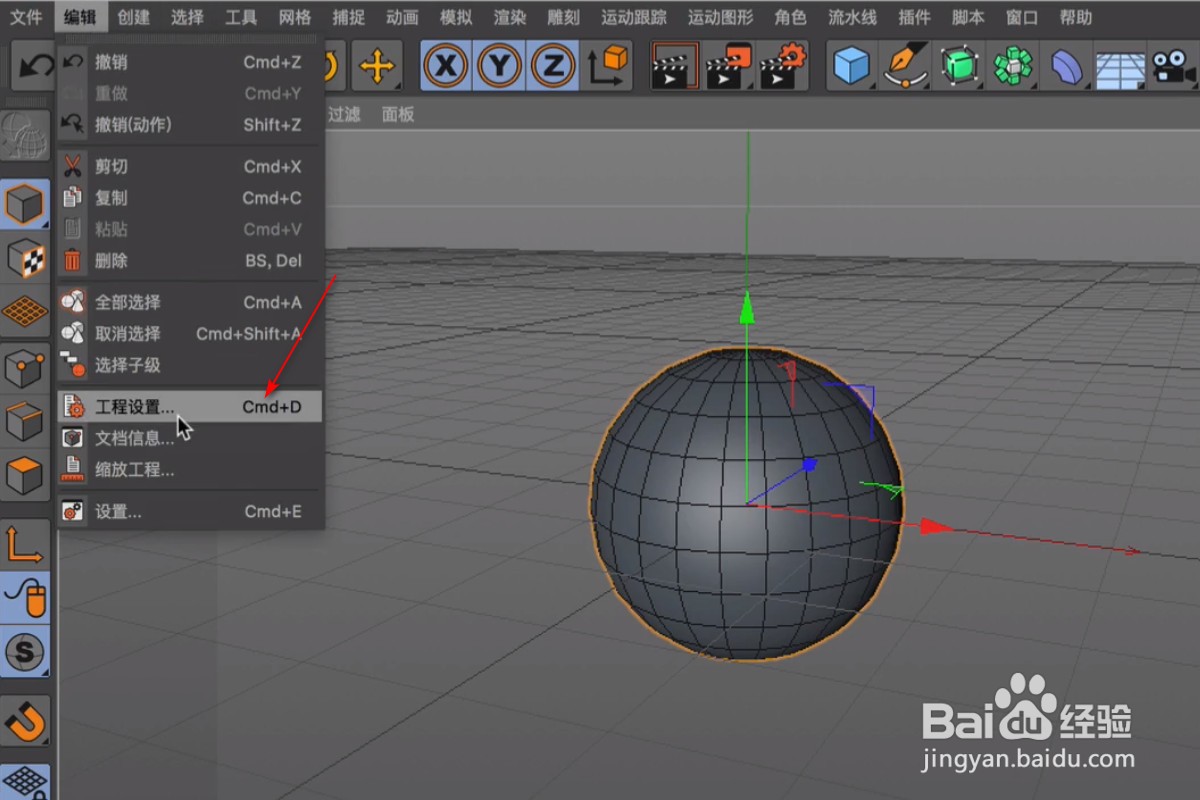Viewport: 1200px width, 800px height.
Task: Add Floor environment object icon
Action: click(1119, 67)
